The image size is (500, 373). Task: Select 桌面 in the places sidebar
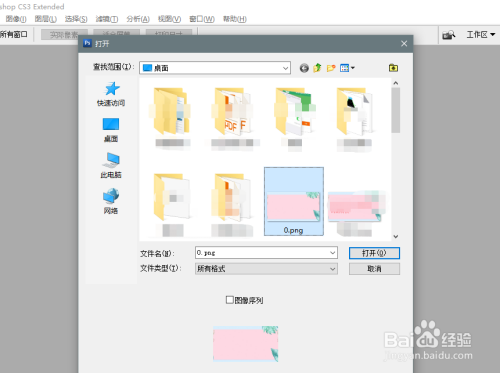(111, 130)
